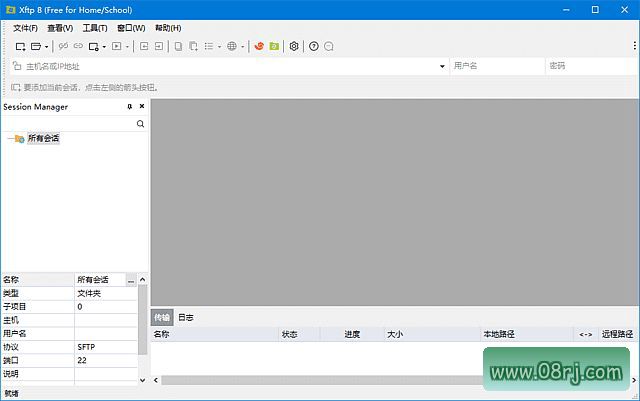
Task: Sort transfers by 进度 column header
Action: tap(352, 334)
